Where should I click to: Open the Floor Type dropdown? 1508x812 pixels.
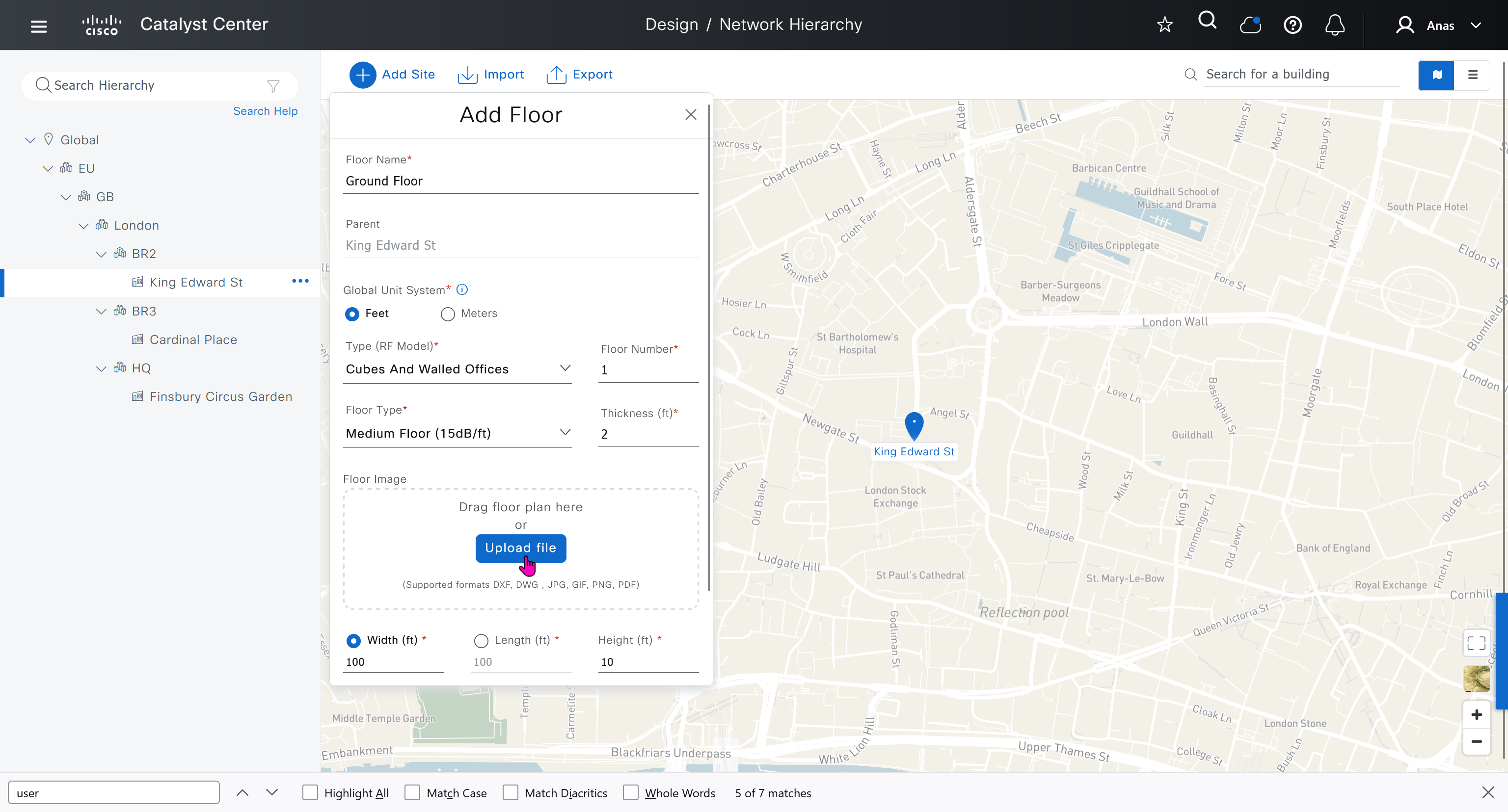pos(457,434)
